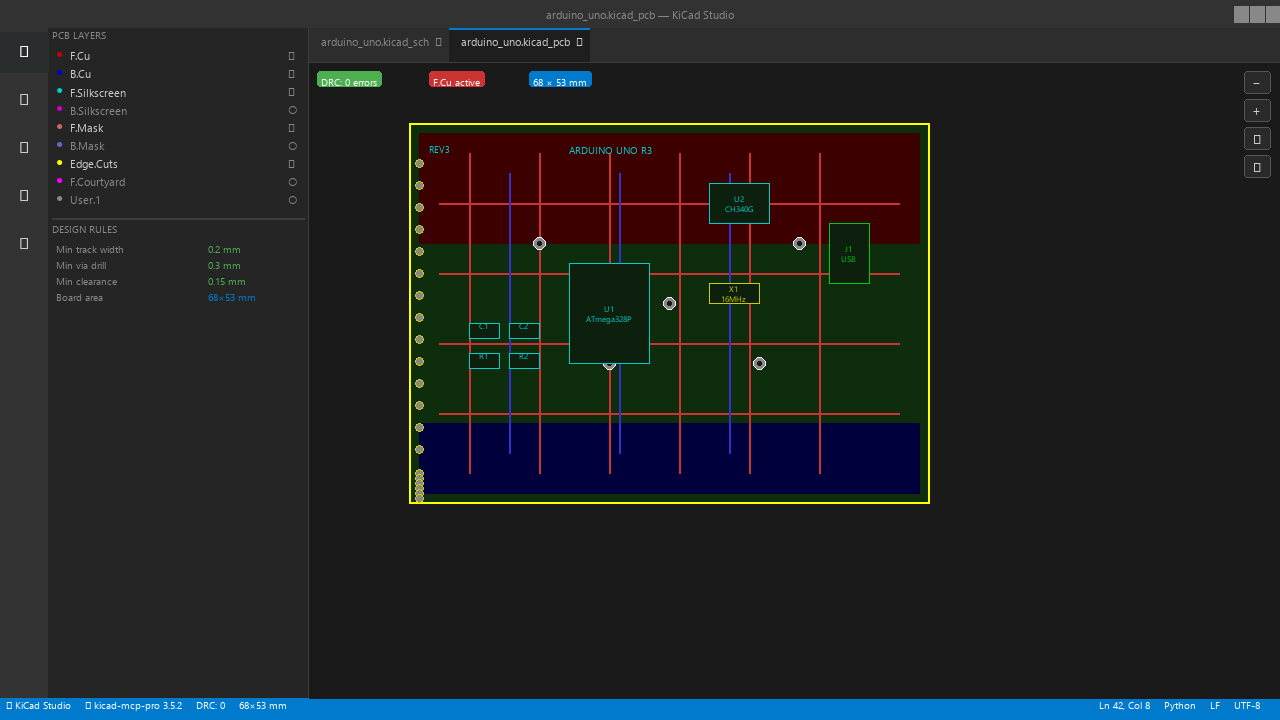Viewport: 1280px width, 720px height.
Task: Click the red F.Cu active badge
Action: [457, 80]
